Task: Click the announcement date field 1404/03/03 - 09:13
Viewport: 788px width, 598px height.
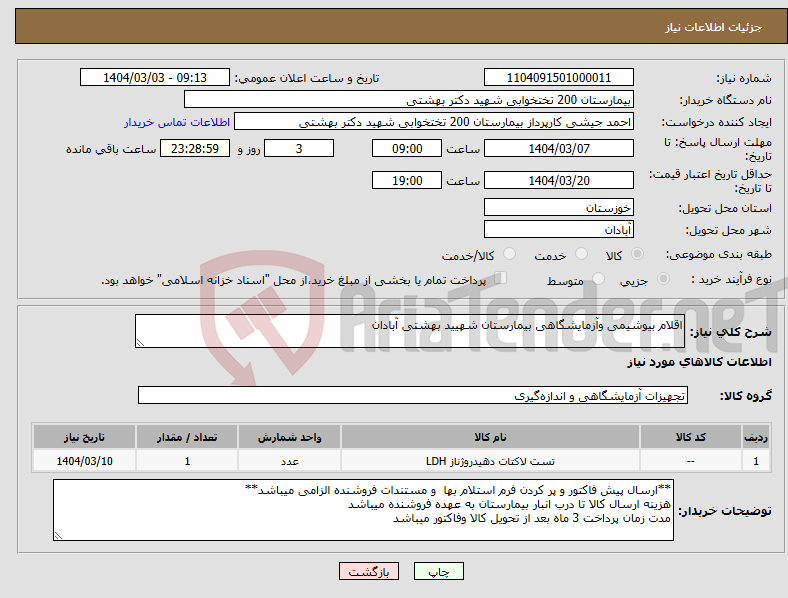Action: (x=155, y=77)
